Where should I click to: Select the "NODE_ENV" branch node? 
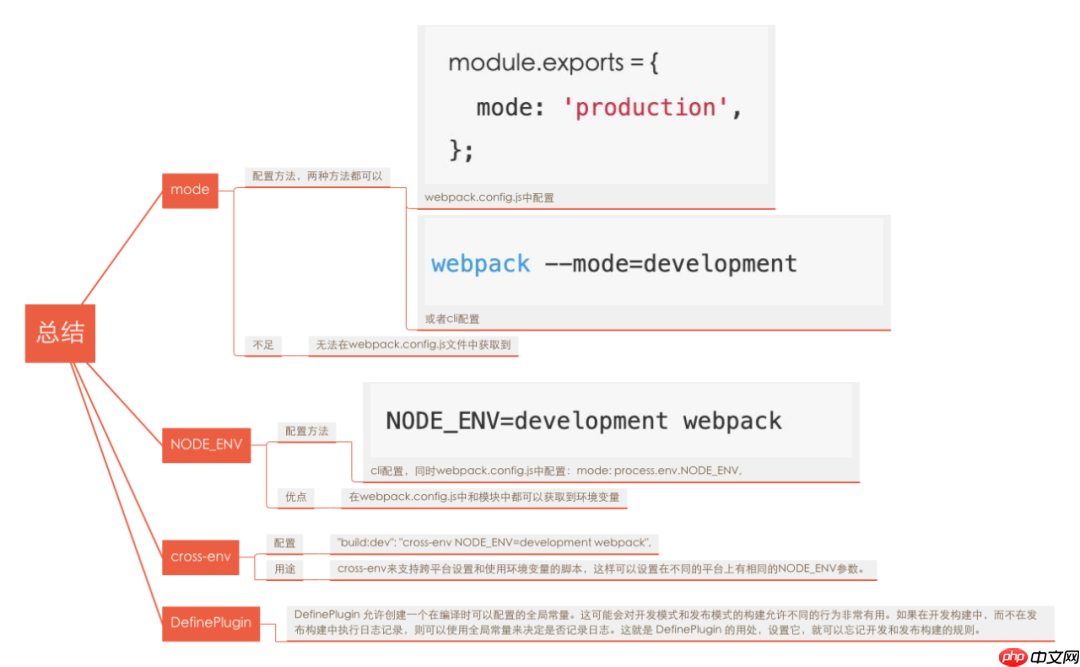(207, 445)
